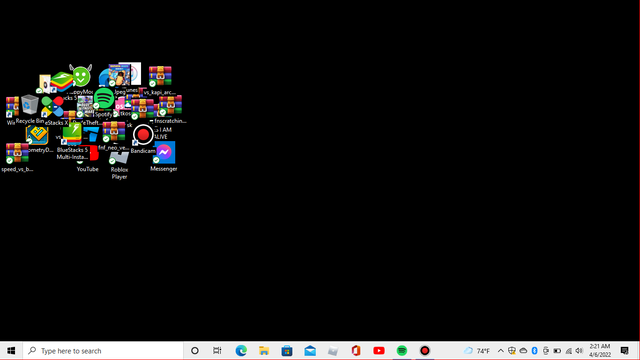Open Microsoft Store from the taskbar

[287, 351]
